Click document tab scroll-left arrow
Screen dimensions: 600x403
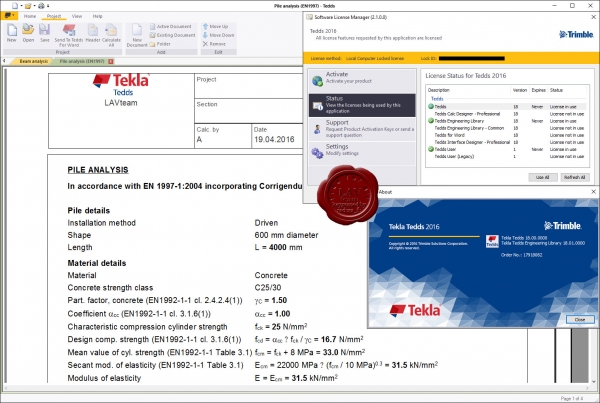pyautogui.click(x=4, y=61)
